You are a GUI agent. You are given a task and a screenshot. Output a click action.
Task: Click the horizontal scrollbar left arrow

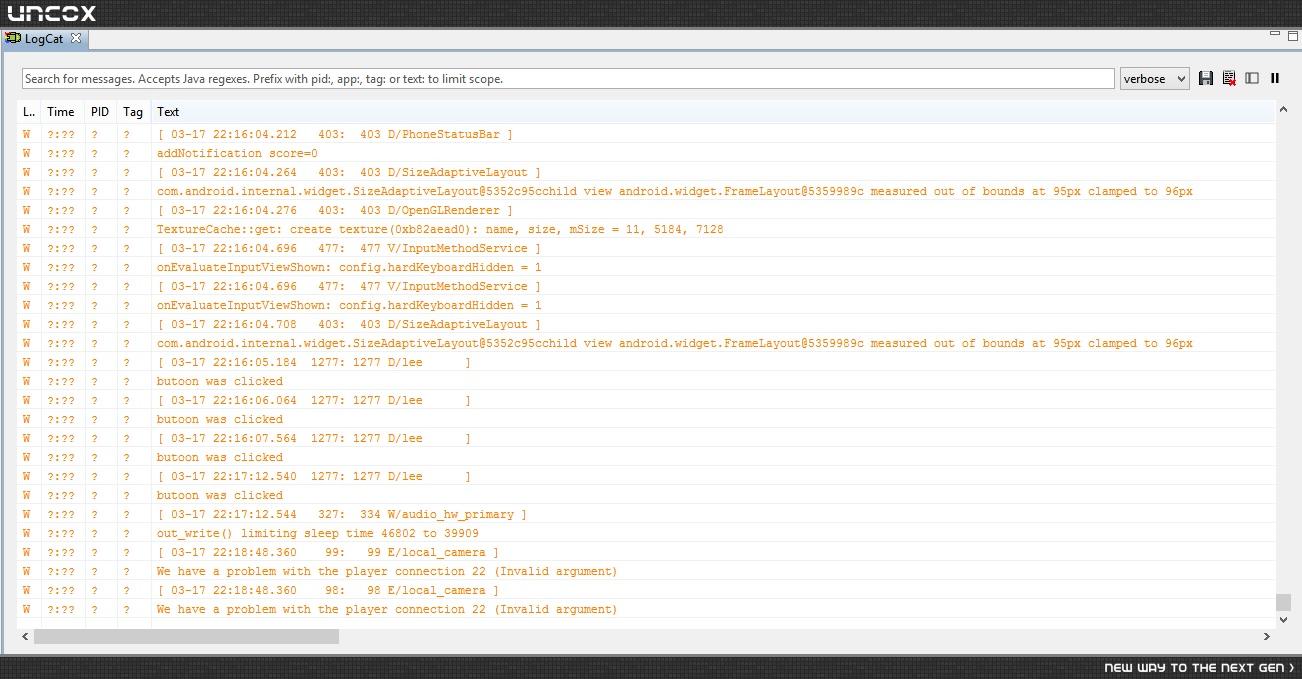tap(25, 636)
